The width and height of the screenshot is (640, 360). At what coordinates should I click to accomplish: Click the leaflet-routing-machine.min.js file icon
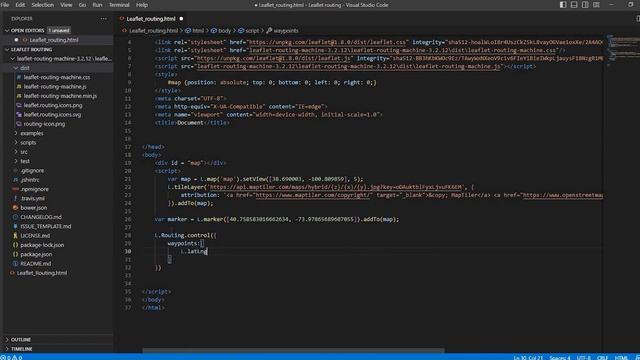pos(19,96)
